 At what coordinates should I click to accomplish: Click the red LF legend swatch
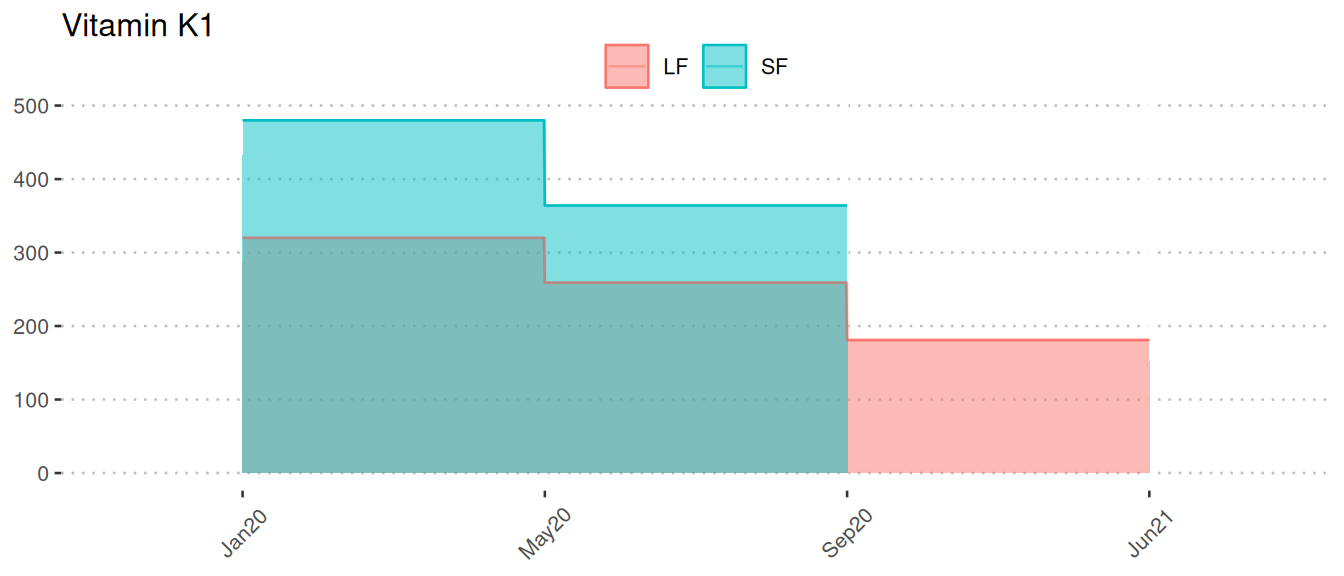point(627,66)
